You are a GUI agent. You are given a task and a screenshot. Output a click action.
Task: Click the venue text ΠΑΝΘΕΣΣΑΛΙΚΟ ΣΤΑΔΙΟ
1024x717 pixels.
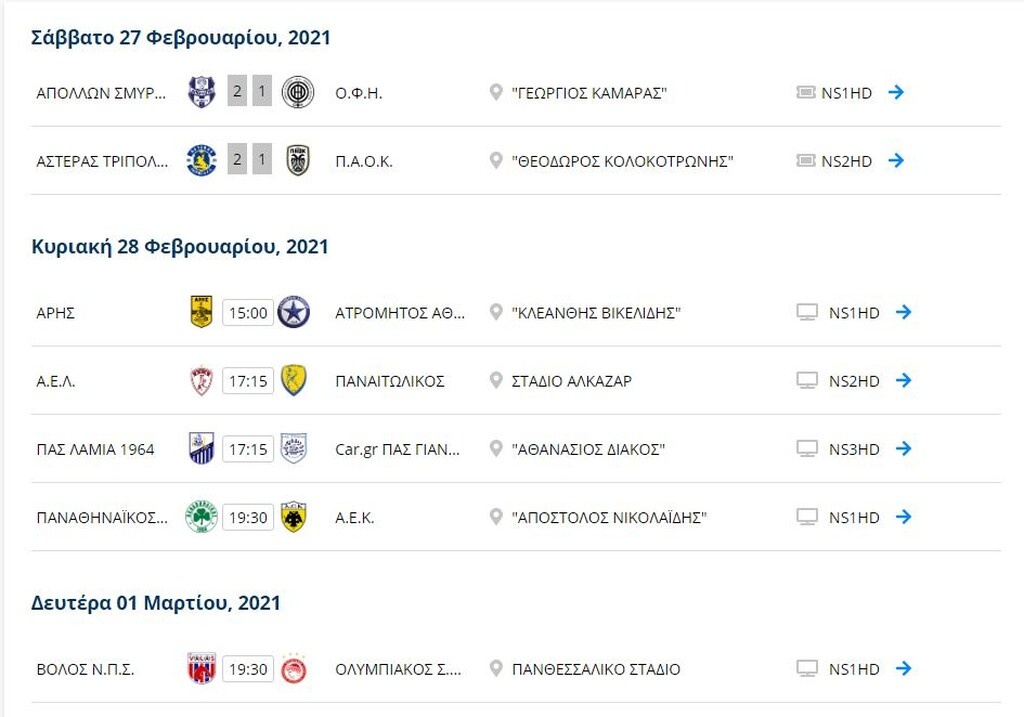(x=597, y=669)
